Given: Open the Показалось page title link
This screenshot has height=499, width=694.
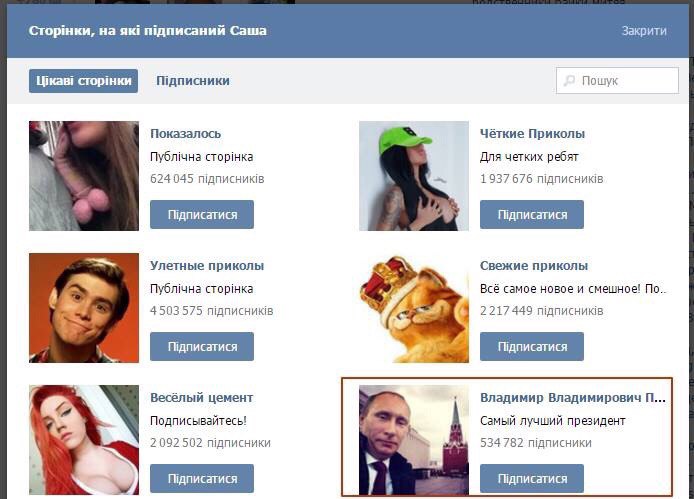Looking at the screenshot, I should (185, 134).
